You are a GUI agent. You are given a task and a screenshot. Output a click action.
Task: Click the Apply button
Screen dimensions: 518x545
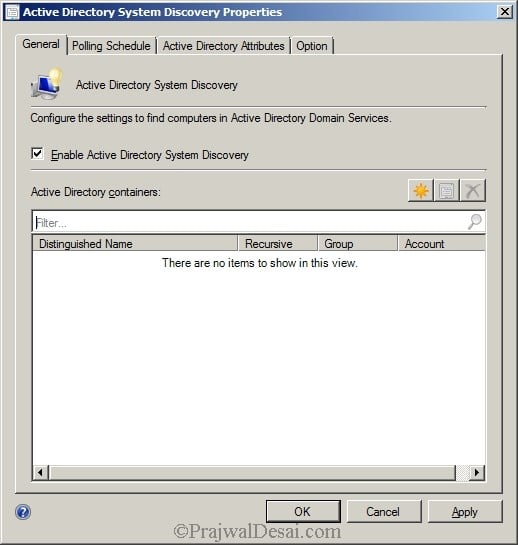click(465, 511)
